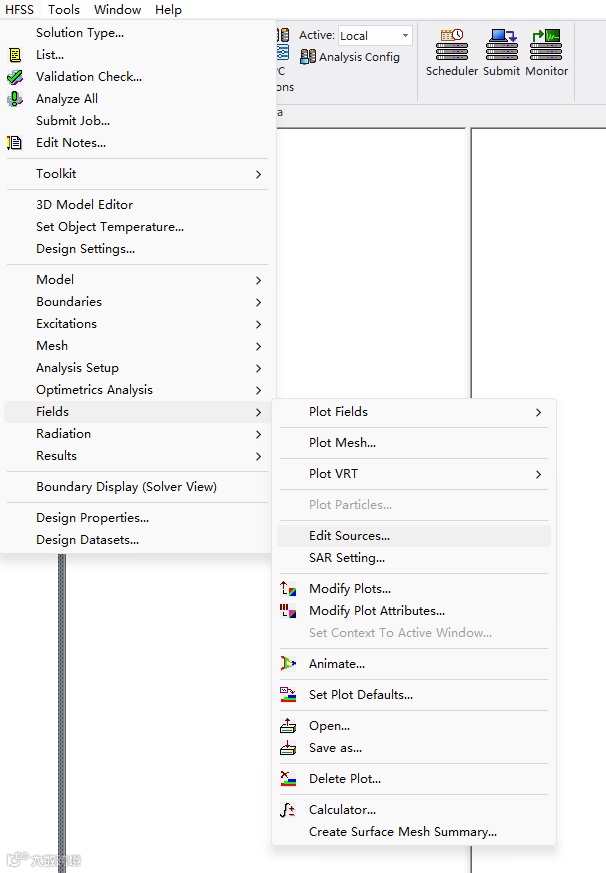The height and width of the screenshot is (873, 606).
Task: Click the Submit job toolbar icon
Action: click(501, 45)
